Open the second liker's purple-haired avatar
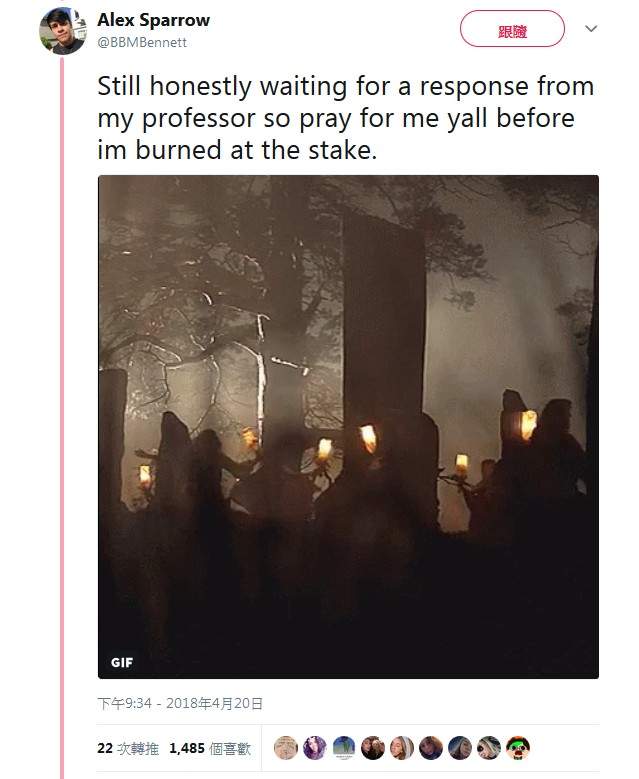Screen dimensions: 639x779 [x=315, y=748]
